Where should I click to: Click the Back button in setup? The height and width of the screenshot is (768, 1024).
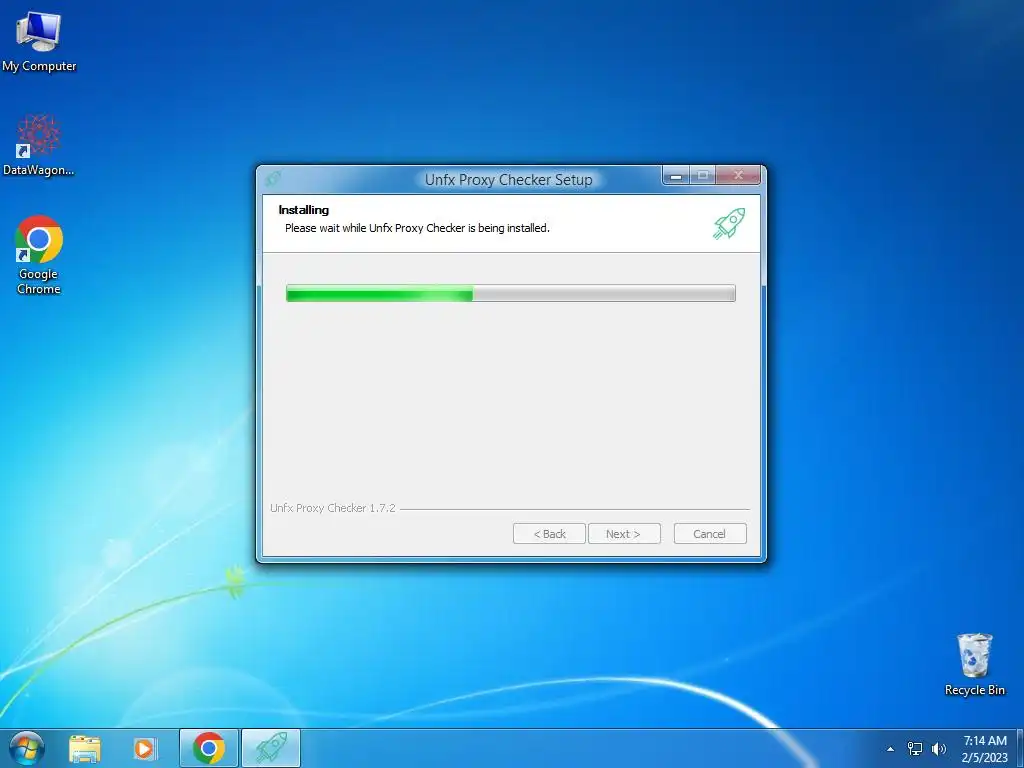(549, 534)
